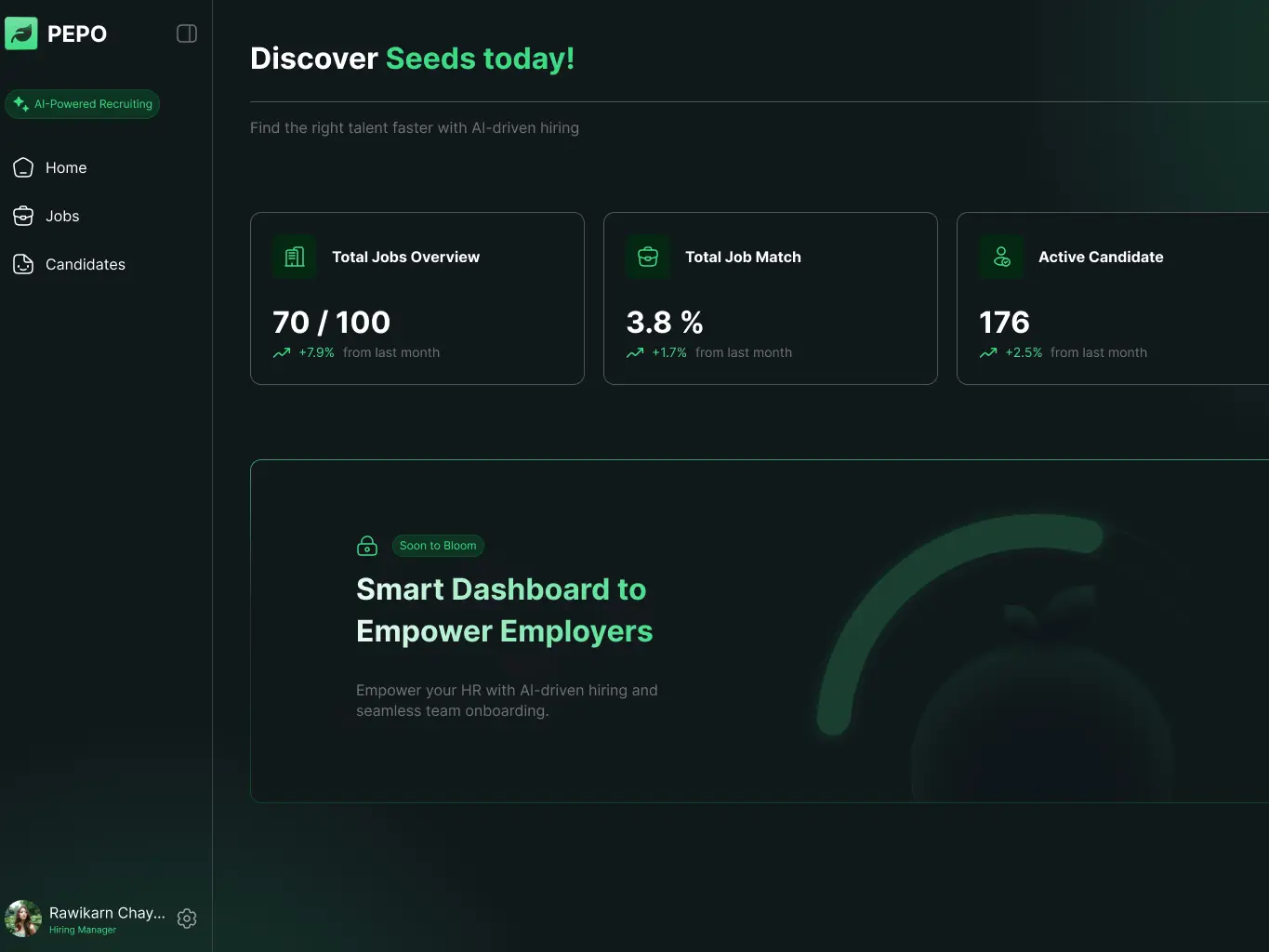The height and width of the screenshot is (952, 1269).
Task: Collapse the sidebar with the panel toggle
Action: click(187, 33)
